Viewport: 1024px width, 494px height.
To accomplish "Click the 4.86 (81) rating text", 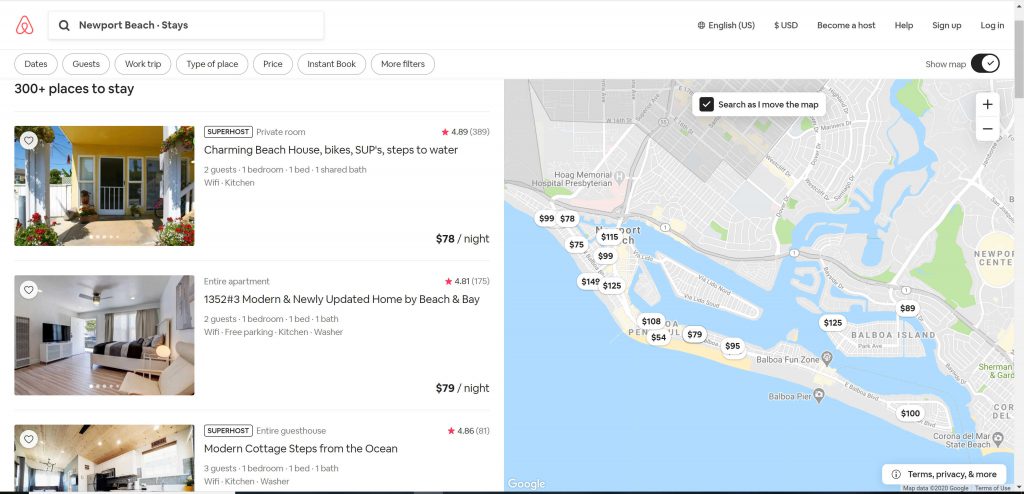I will 468,431.
